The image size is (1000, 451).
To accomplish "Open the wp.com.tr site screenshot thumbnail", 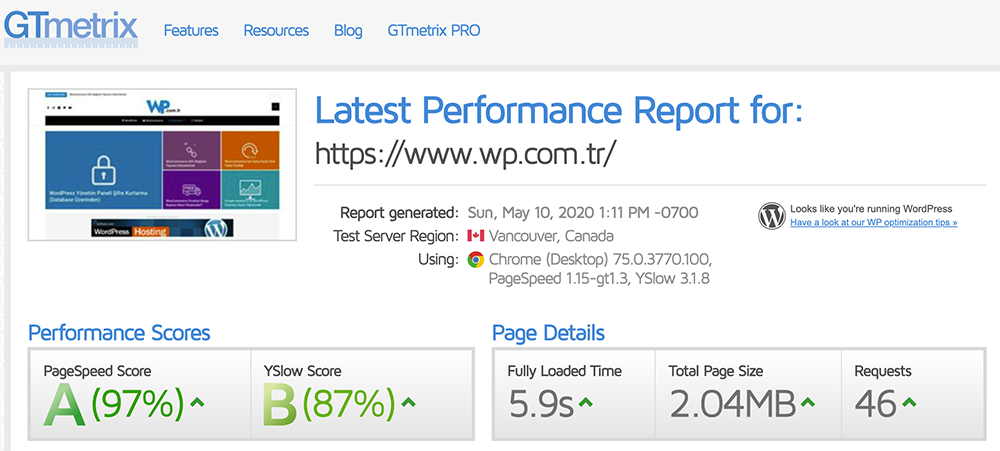I will pyautogui.click(x=163, y=165).
